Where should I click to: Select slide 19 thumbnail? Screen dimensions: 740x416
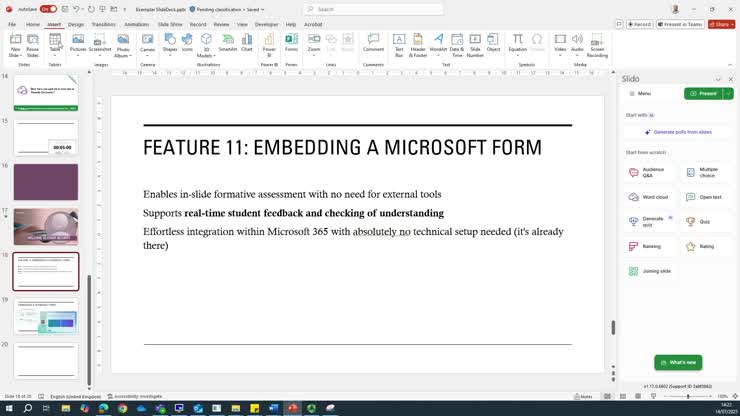tap(46, 316)
